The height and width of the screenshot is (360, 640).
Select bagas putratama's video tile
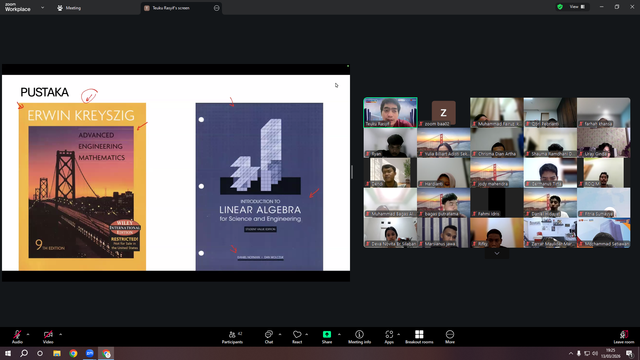point(444,202)
